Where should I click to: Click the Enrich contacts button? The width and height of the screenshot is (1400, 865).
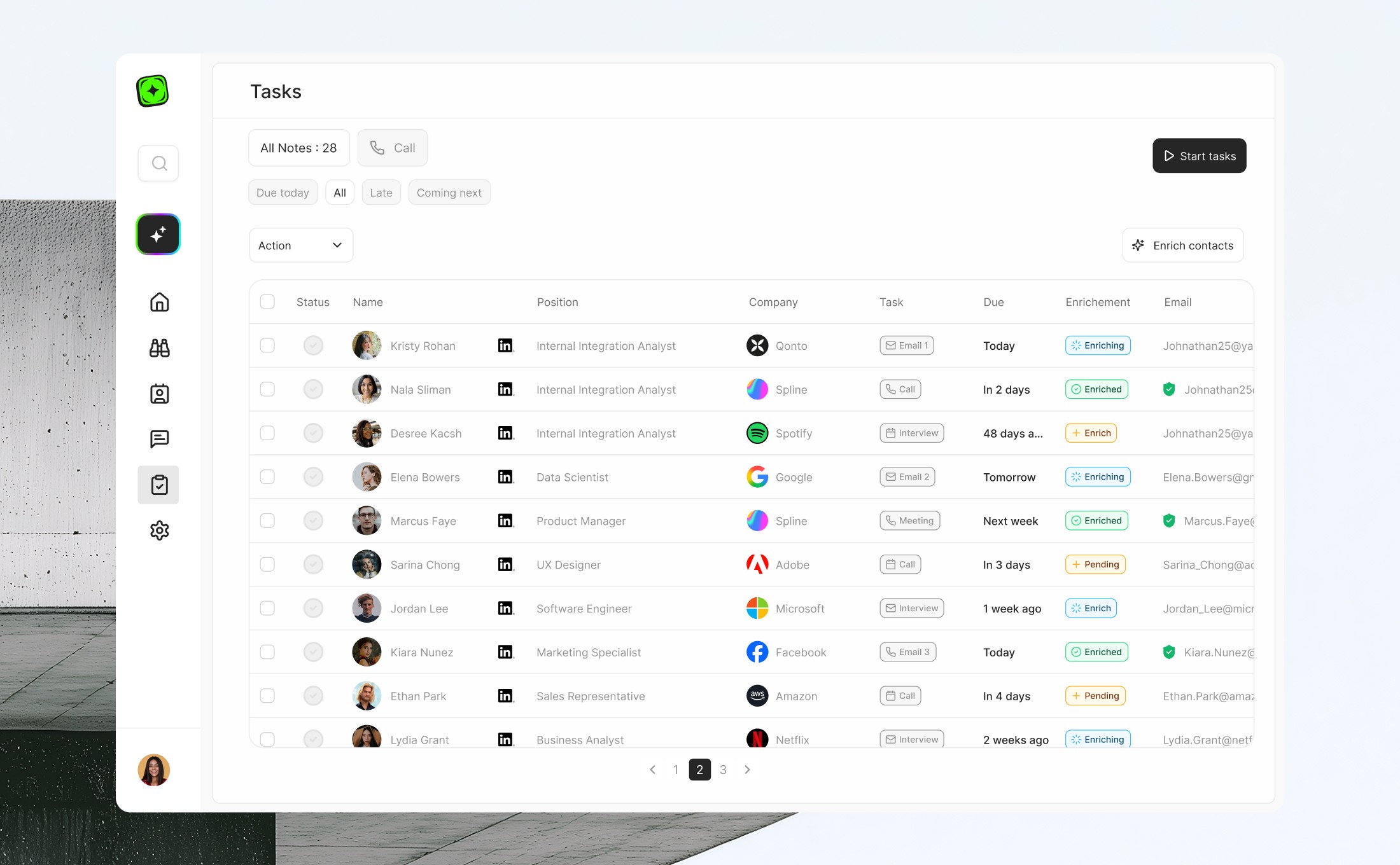[x=1182, y=246]
